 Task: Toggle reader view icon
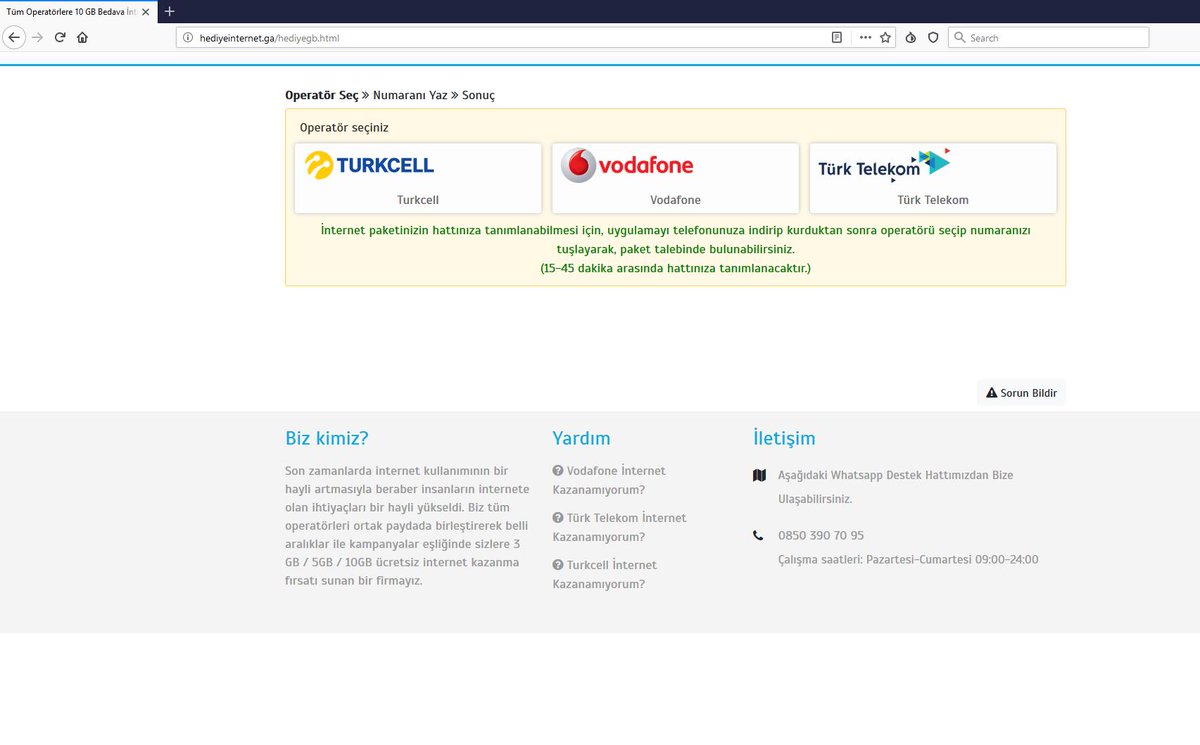click(x=837, y=37)
